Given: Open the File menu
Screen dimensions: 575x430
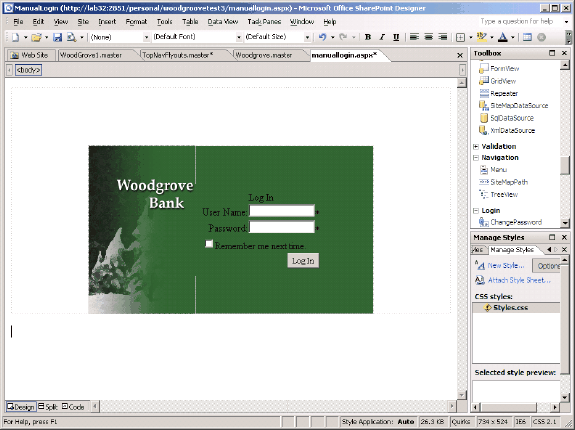Looking at the screenshot, I should [18, 22].
